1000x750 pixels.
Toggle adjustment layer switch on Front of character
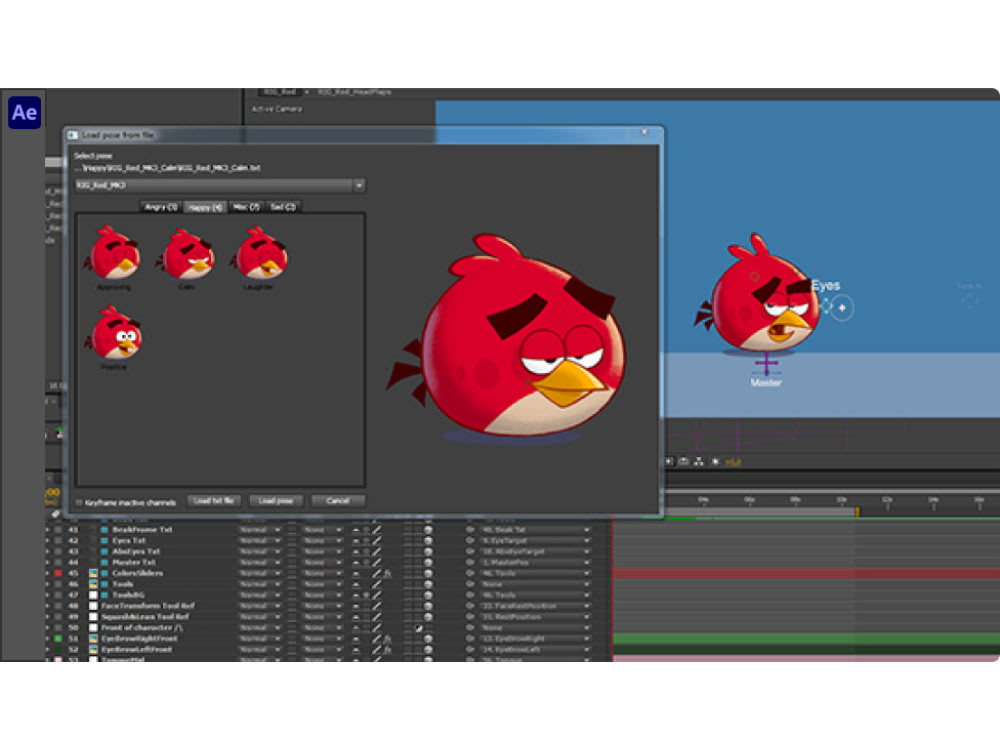[418, 628]
